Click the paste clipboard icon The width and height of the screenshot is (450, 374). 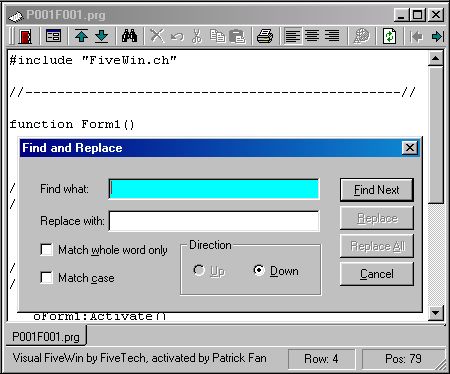click(x=237, y=36)
